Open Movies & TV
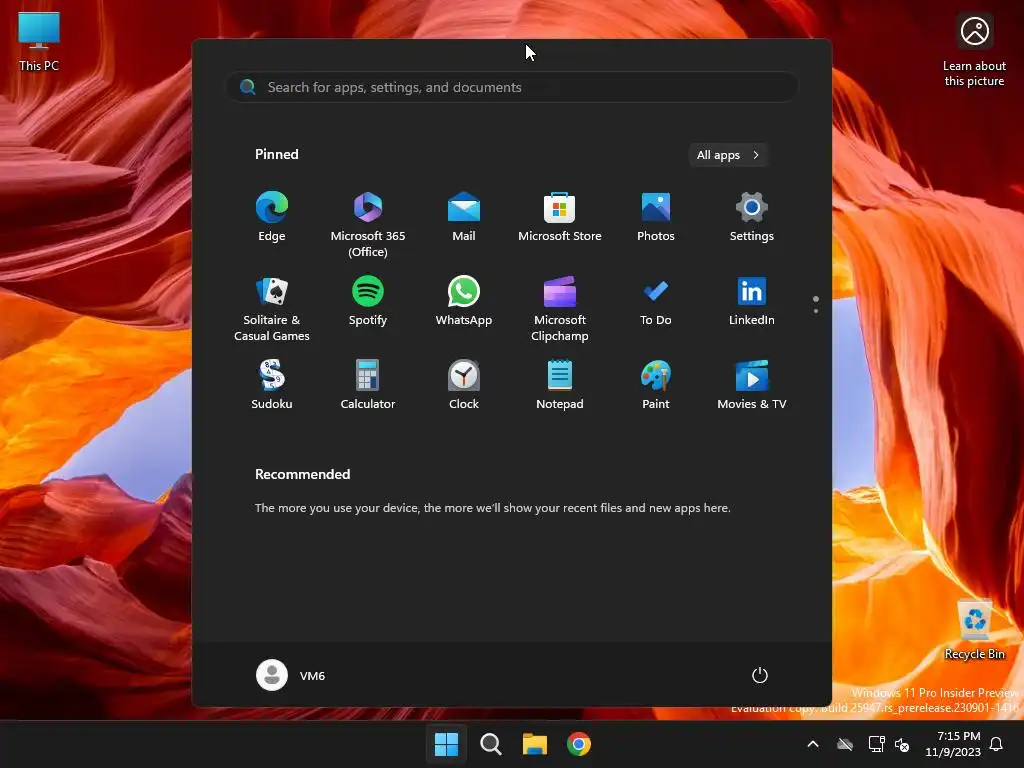 pyautogui.click(x=752, y=385)
